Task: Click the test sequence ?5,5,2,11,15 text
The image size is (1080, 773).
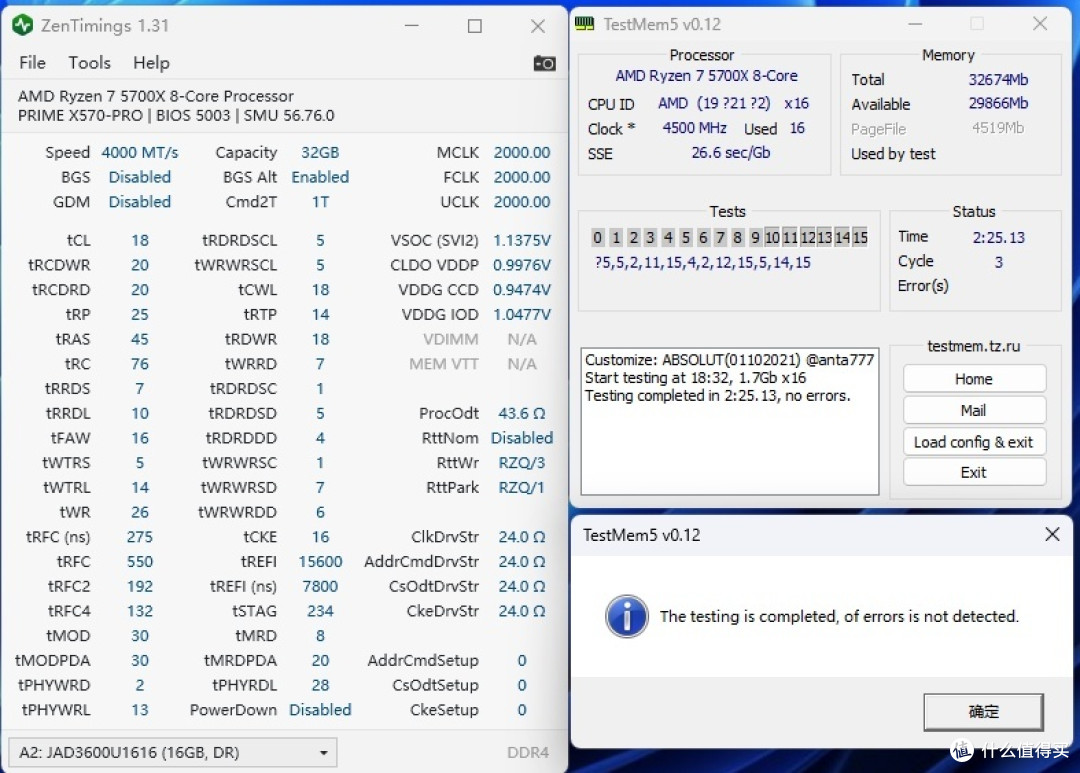Action: pyautogui.click(x=703, y=262)
